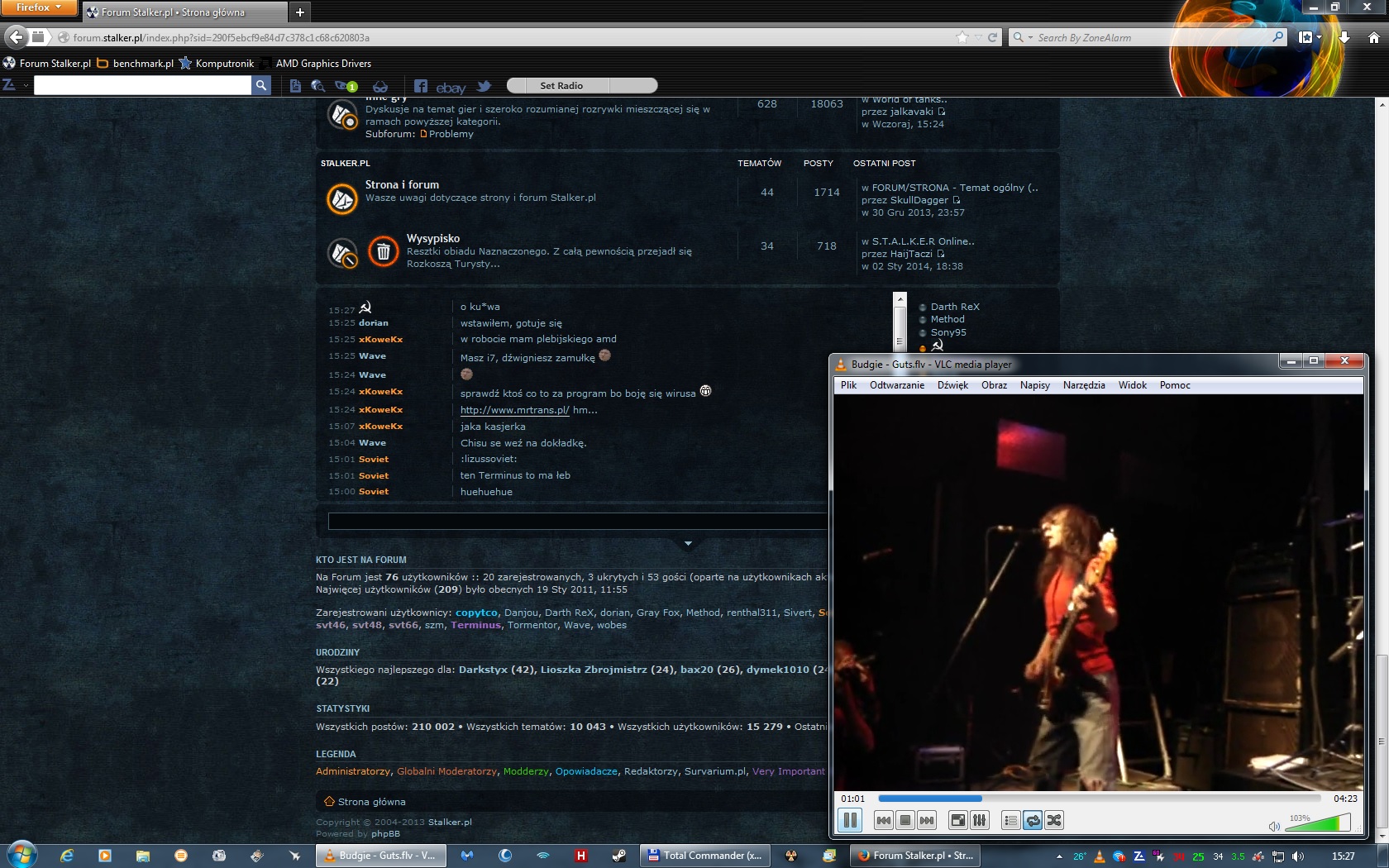
Task: Adjust VLC volume slider at 103%
Action: tap(1317, 823)
